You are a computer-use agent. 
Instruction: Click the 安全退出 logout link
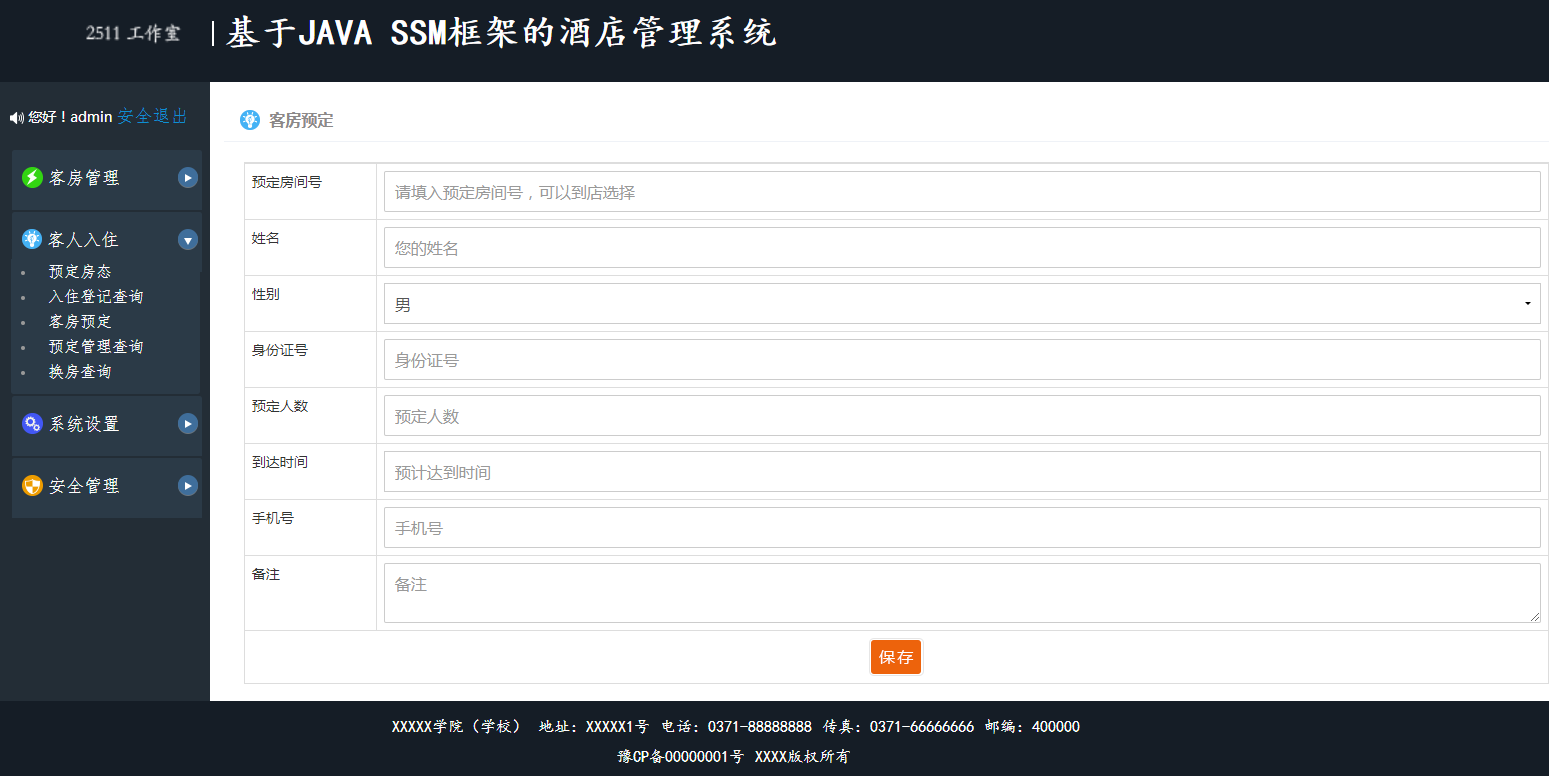(152, 117)
